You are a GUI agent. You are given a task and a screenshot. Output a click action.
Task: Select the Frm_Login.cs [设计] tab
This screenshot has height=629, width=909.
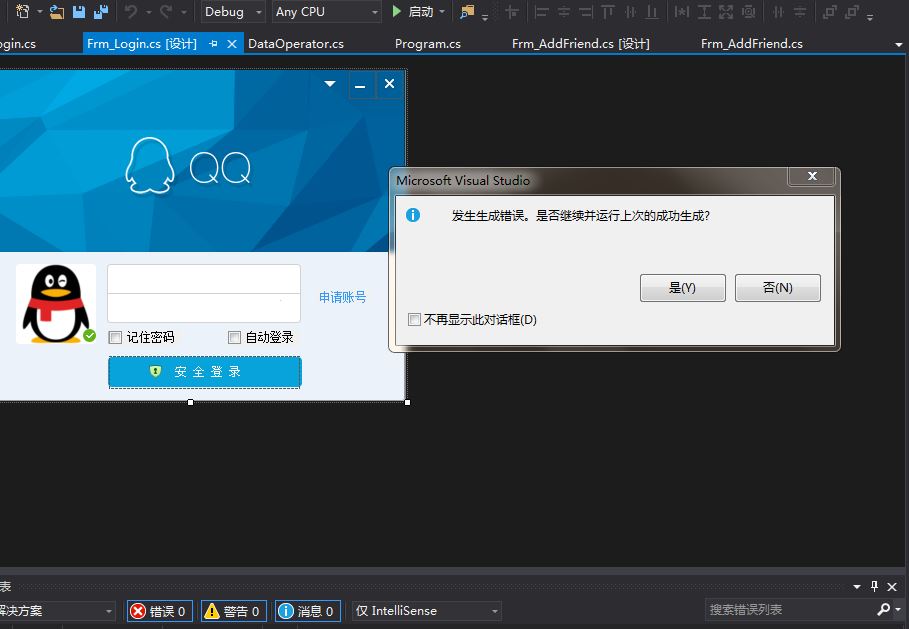tap(142, 43)
